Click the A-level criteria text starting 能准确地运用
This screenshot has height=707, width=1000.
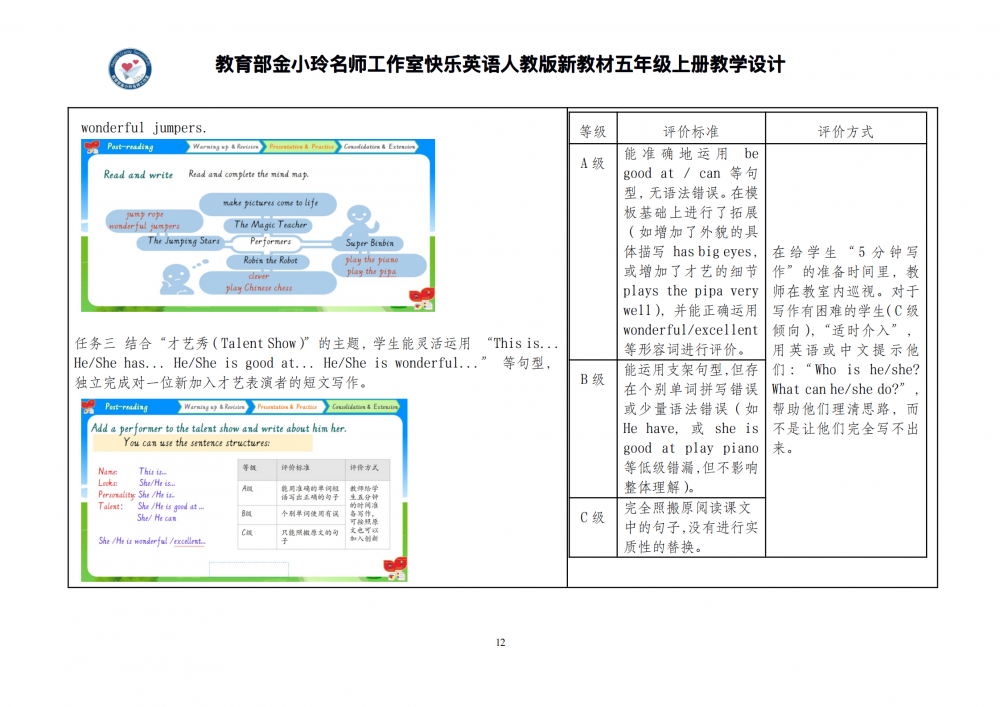pos(691,251)
